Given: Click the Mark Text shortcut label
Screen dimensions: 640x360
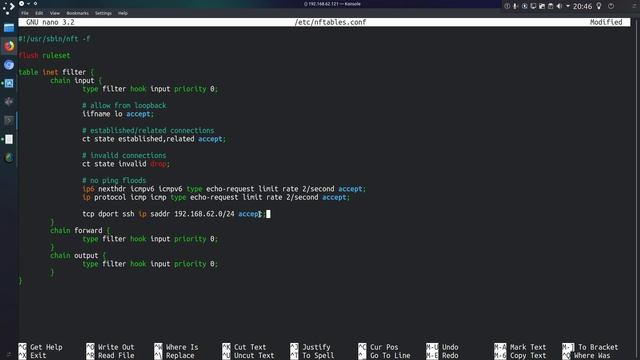Looking at the screenshot, I should (x=528, y=347).
